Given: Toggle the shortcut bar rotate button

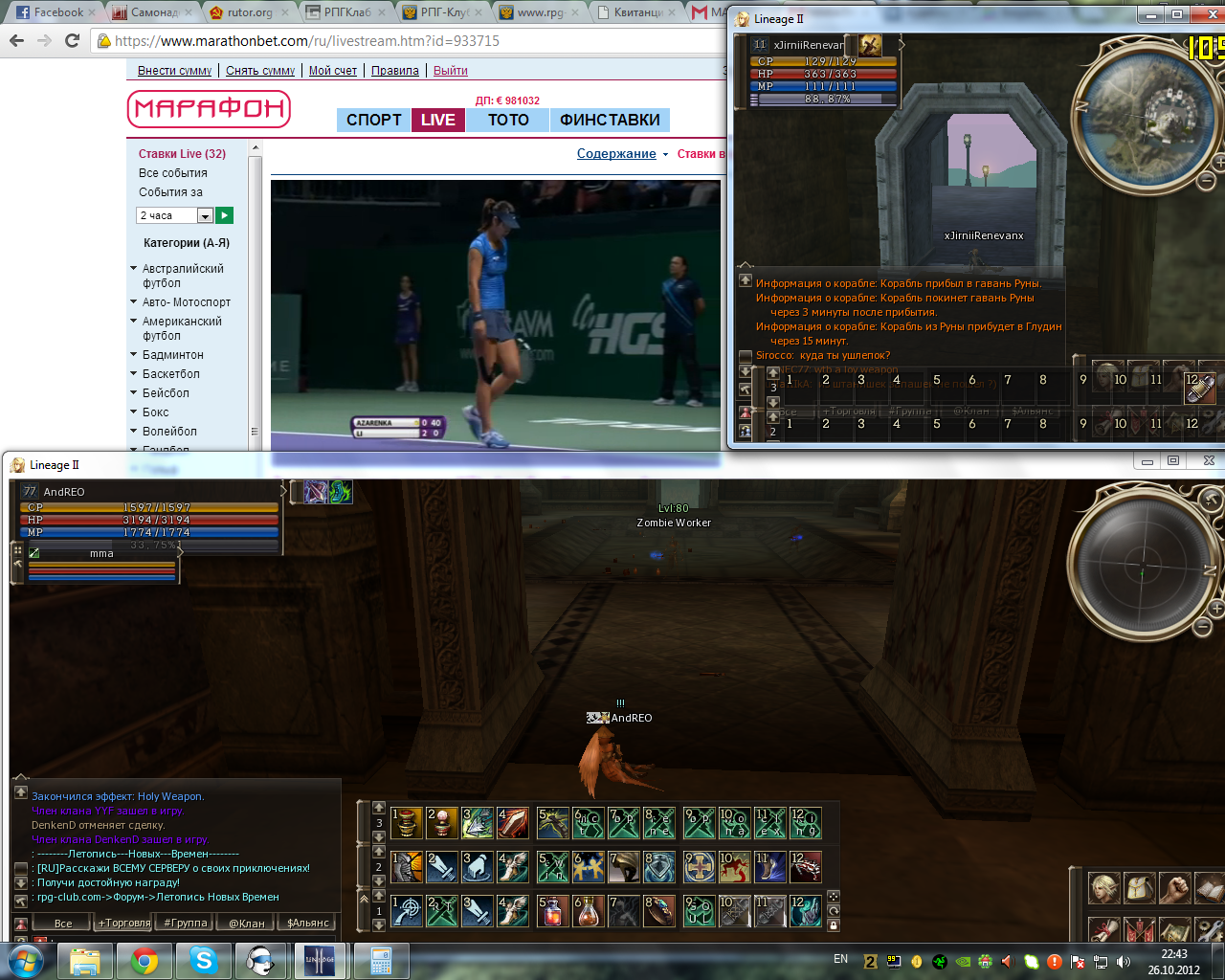Looking at the screenshot, I should [834, 911].
